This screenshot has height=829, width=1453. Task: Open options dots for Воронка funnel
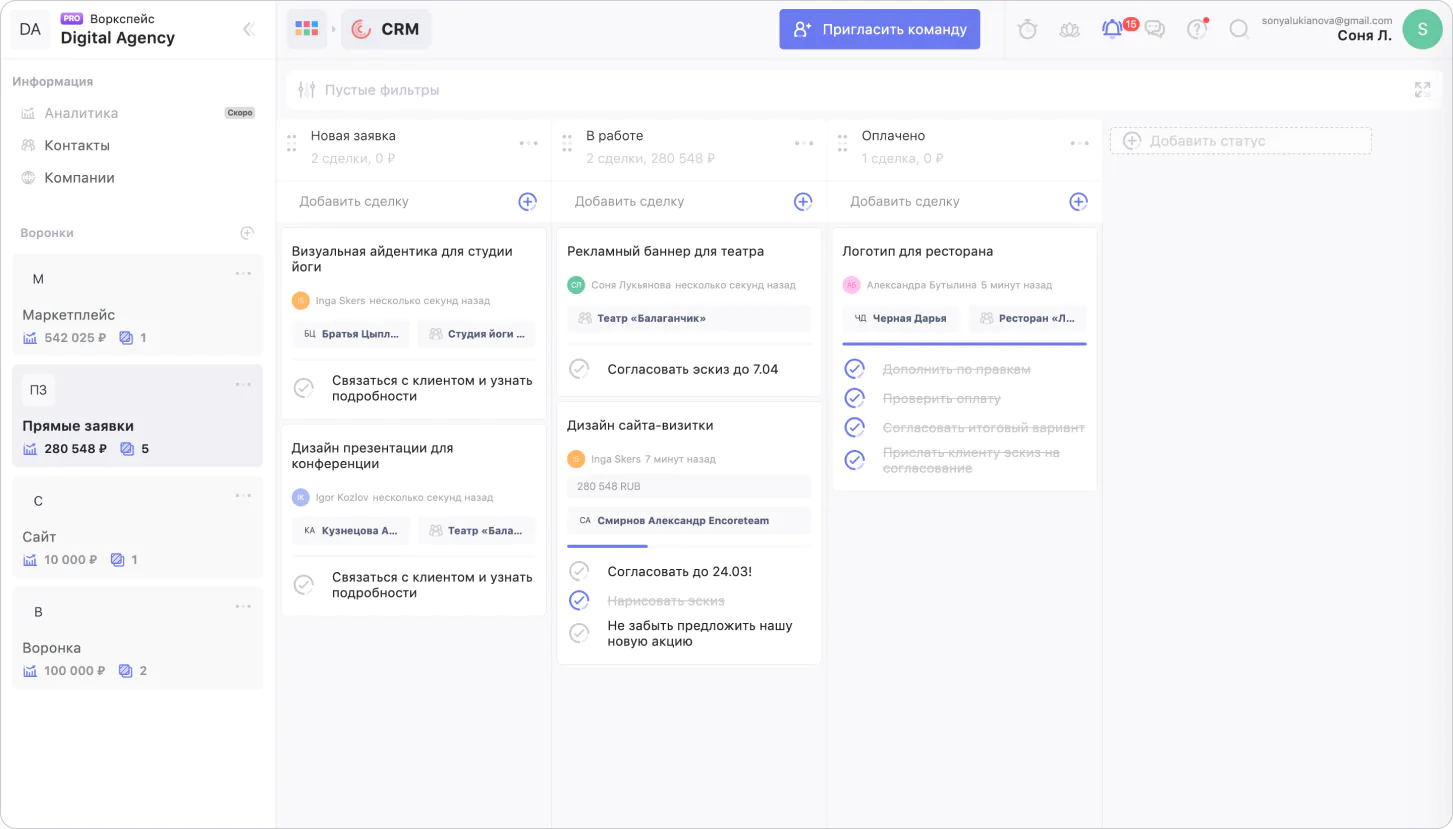[x=243, y=606]
